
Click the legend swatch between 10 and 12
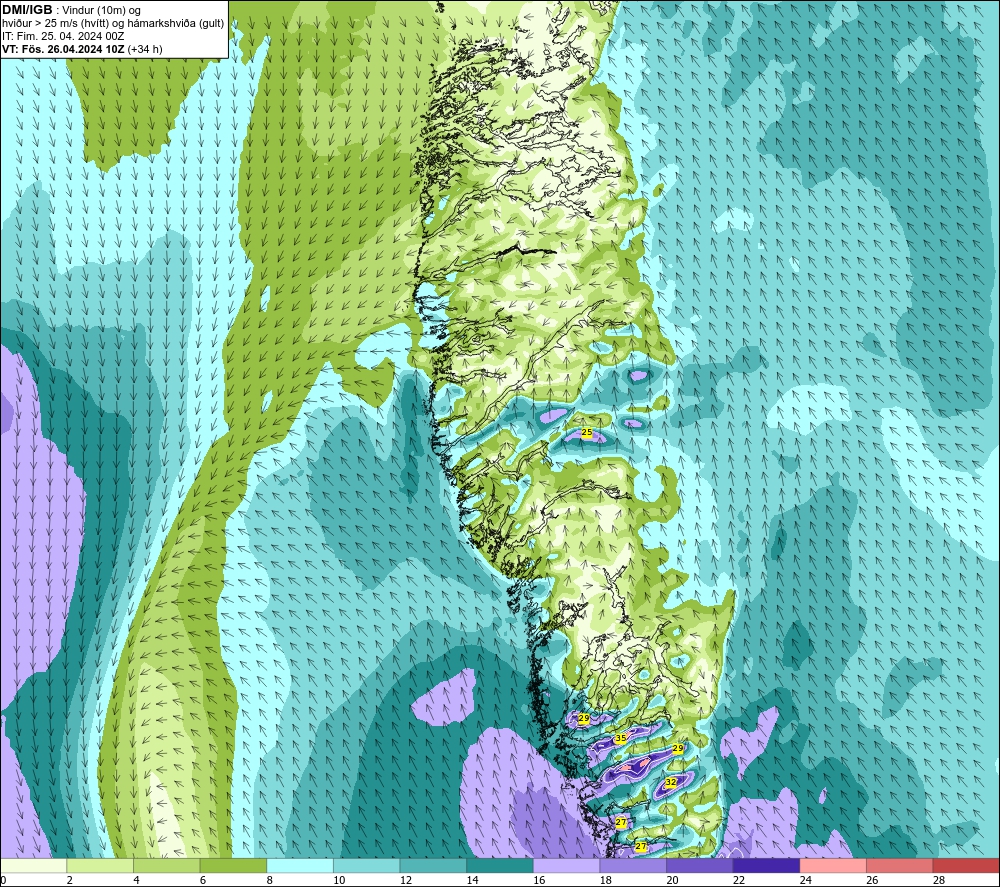pyautogui.click(x=366, y=865)
